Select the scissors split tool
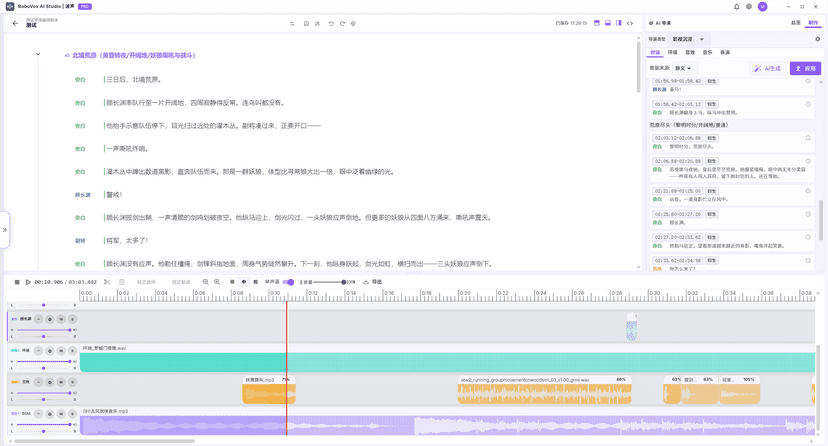828x446 pixels. (x=107, y=282)
